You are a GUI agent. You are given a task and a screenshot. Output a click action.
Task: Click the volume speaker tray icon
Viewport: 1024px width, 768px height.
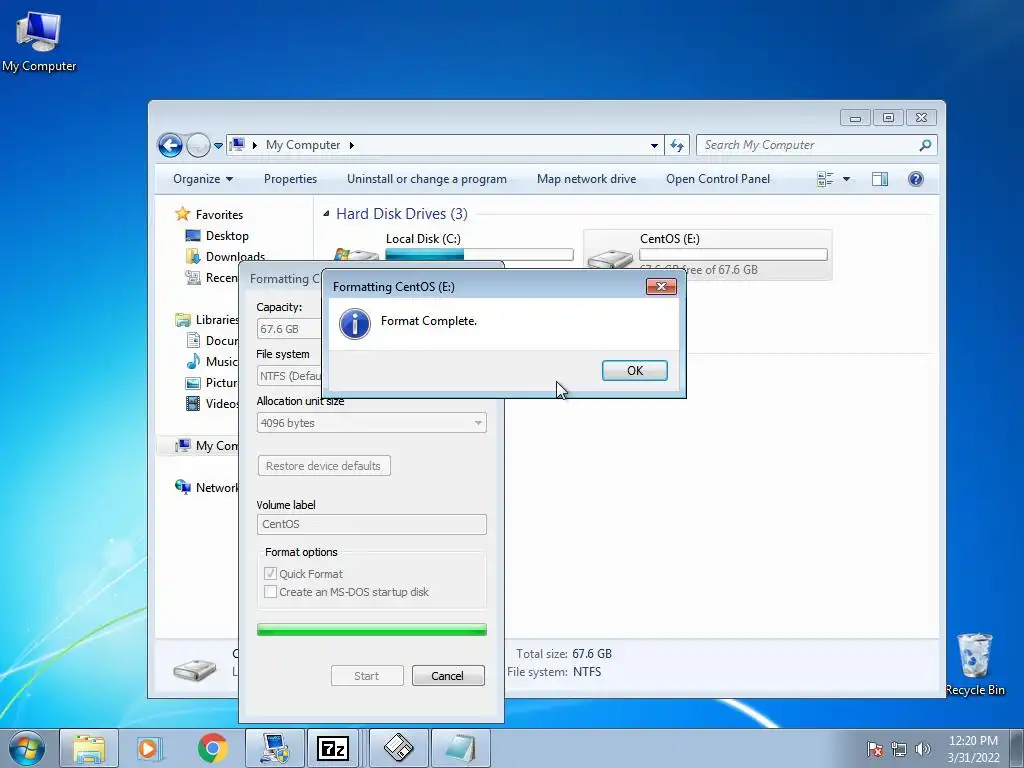click(x=922, y=749)
